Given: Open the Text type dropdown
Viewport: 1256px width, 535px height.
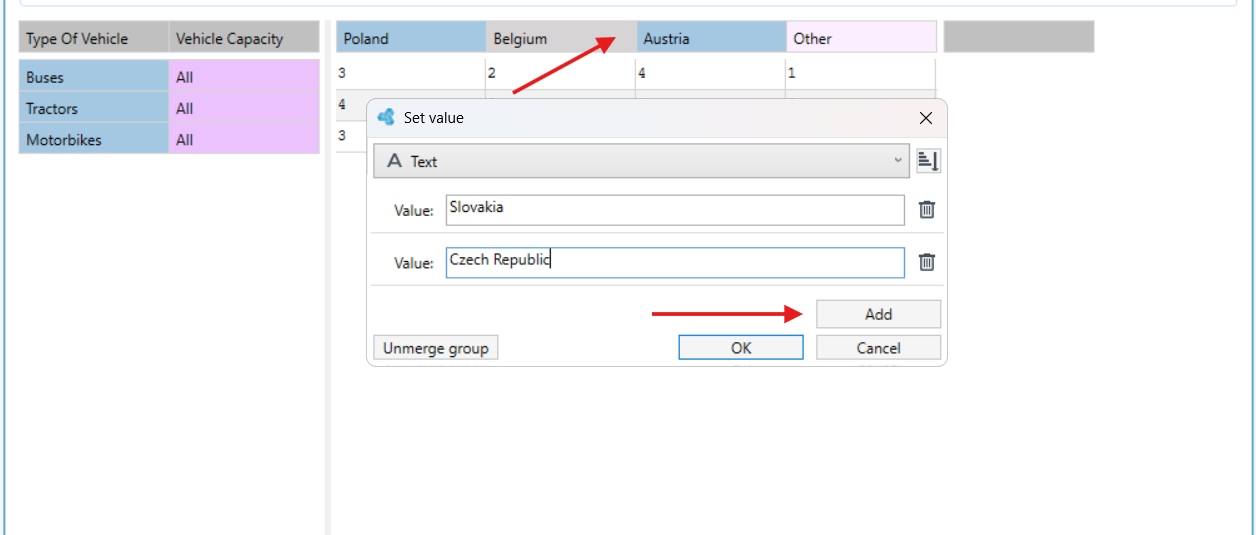Looking at the screenshot, I should pos(641,161).
